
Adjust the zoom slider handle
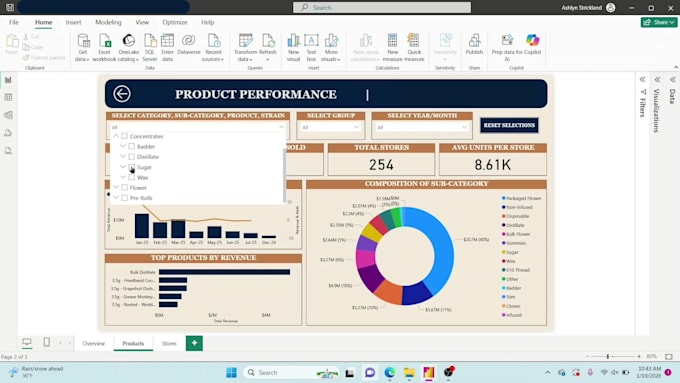point(608,356)
